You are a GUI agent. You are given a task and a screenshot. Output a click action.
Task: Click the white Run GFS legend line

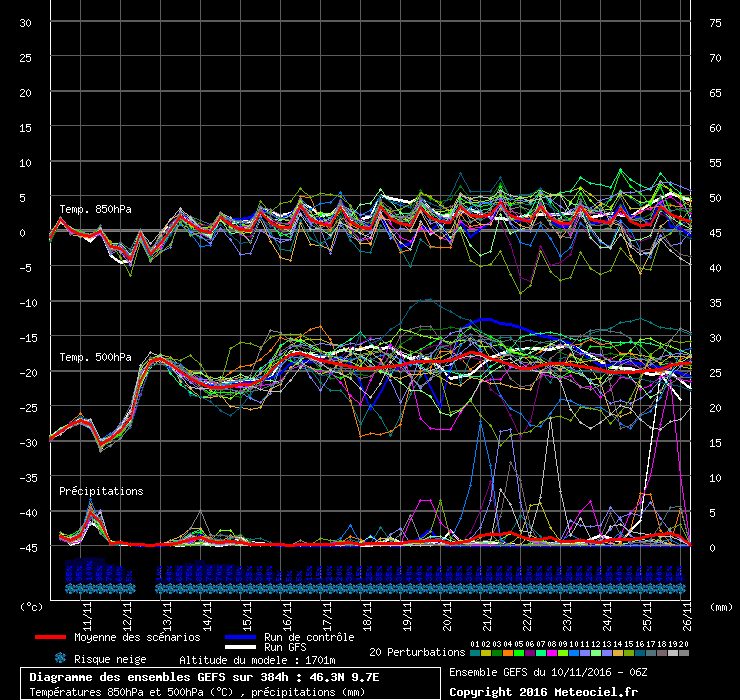pyautogui.click(x=240, y=647)
